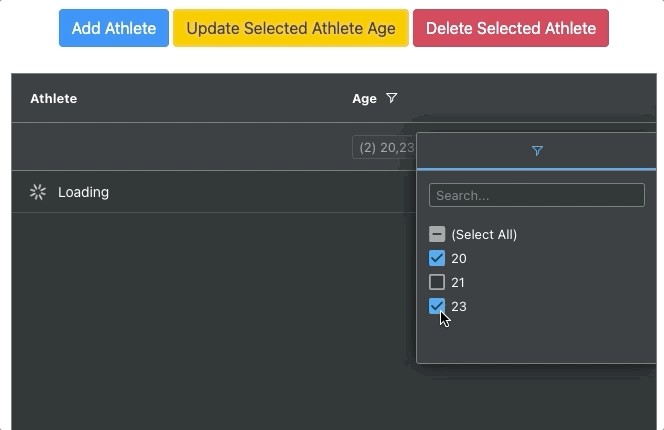Click the "Loading" text label

pos(83,192)
